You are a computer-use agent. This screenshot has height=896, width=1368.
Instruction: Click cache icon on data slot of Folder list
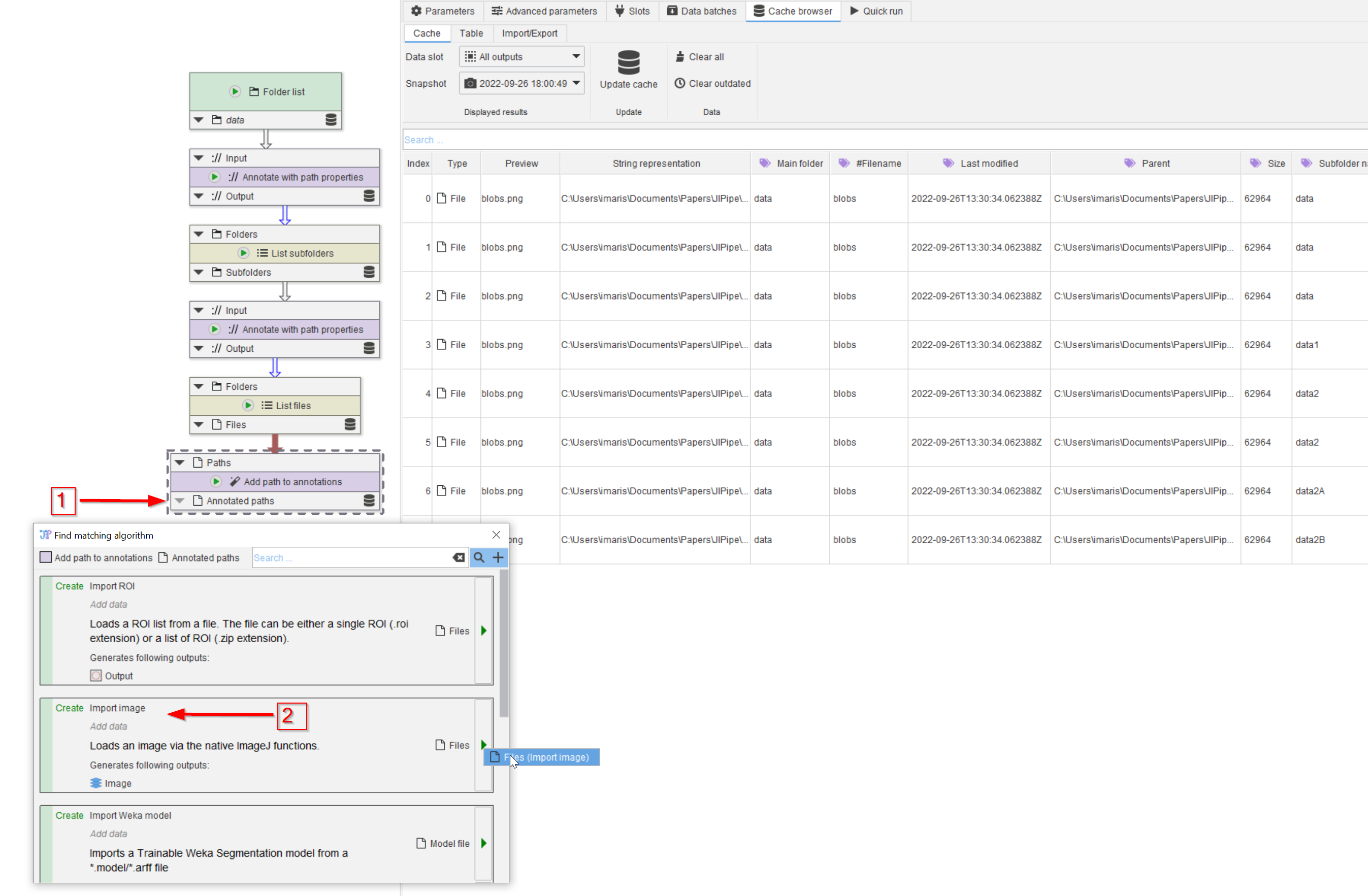pyautogui.click(x=331, y=119)
